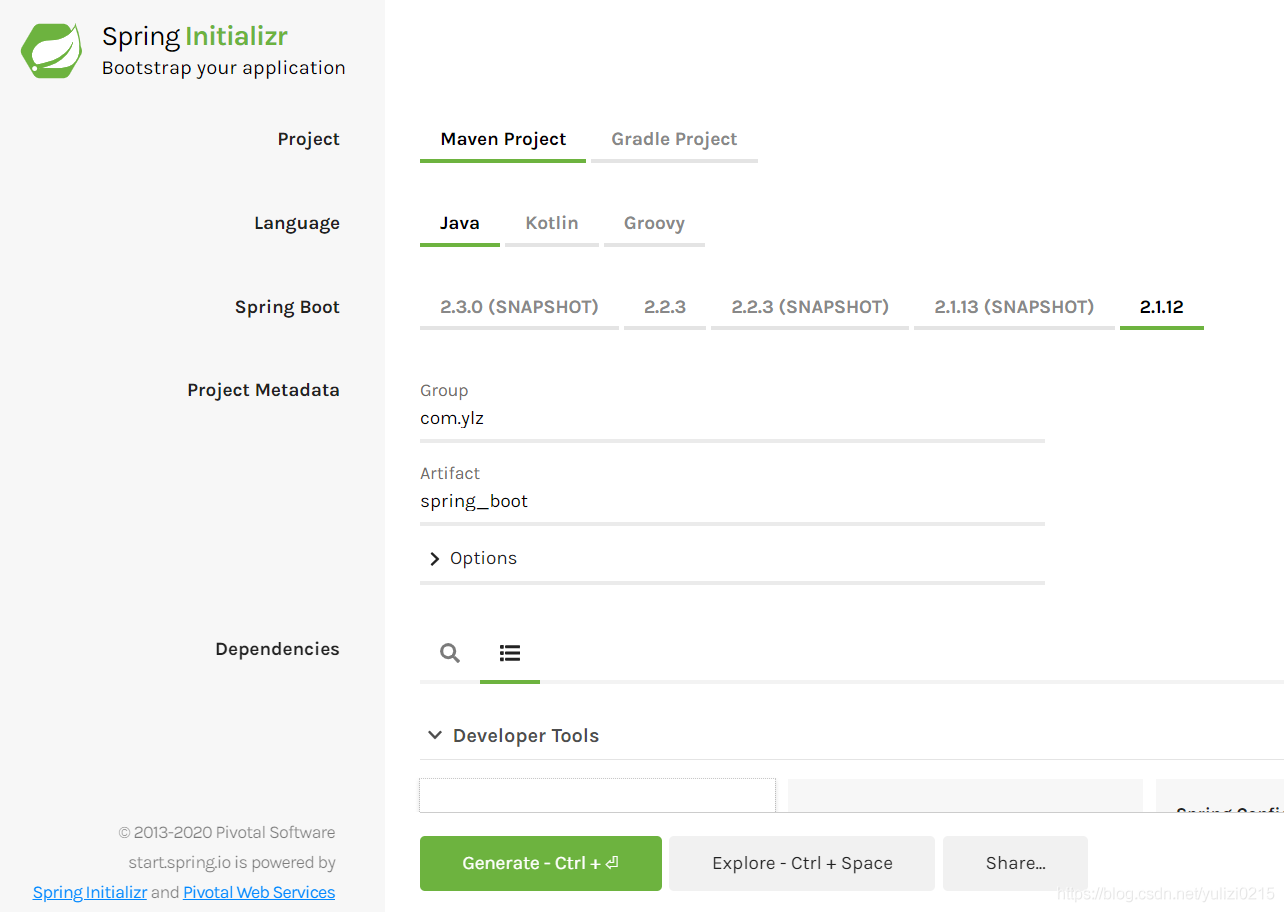
Task: Choose Spring Boot version 2.2.3
Action: (665, 307)
